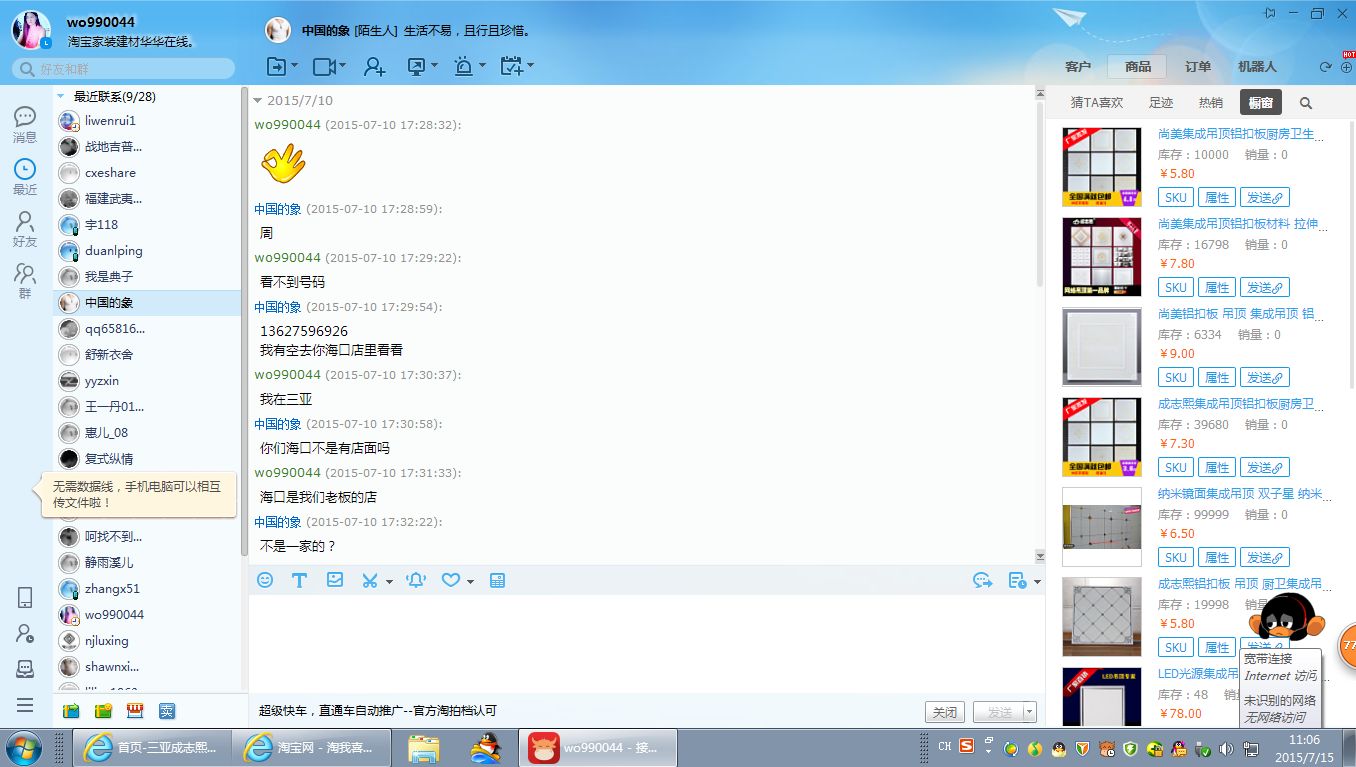The width and height of the screenshot is (1356, 767).
Task: Send a window shake with the bell icon
Action: [417, 580]
